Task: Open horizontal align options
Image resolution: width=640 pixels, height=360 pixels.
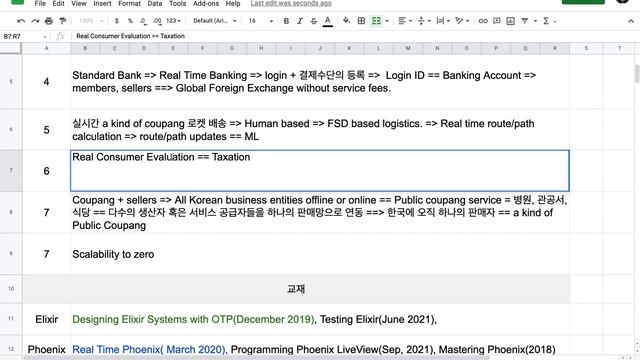Action: [404, 21]
